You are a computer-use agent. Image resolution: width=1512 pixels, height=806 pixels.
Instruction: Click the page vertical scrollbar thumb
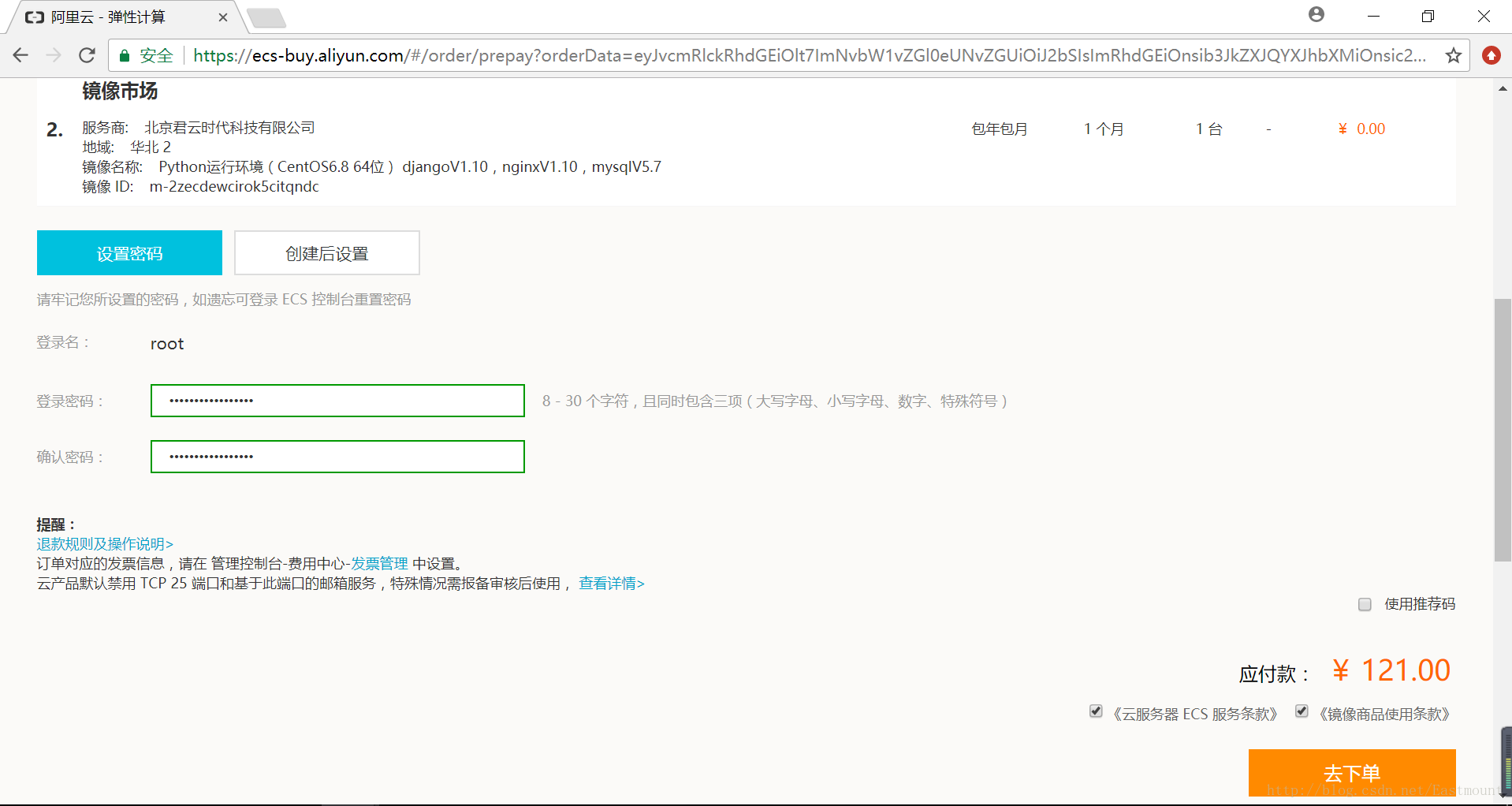[x=1503, y=430]
